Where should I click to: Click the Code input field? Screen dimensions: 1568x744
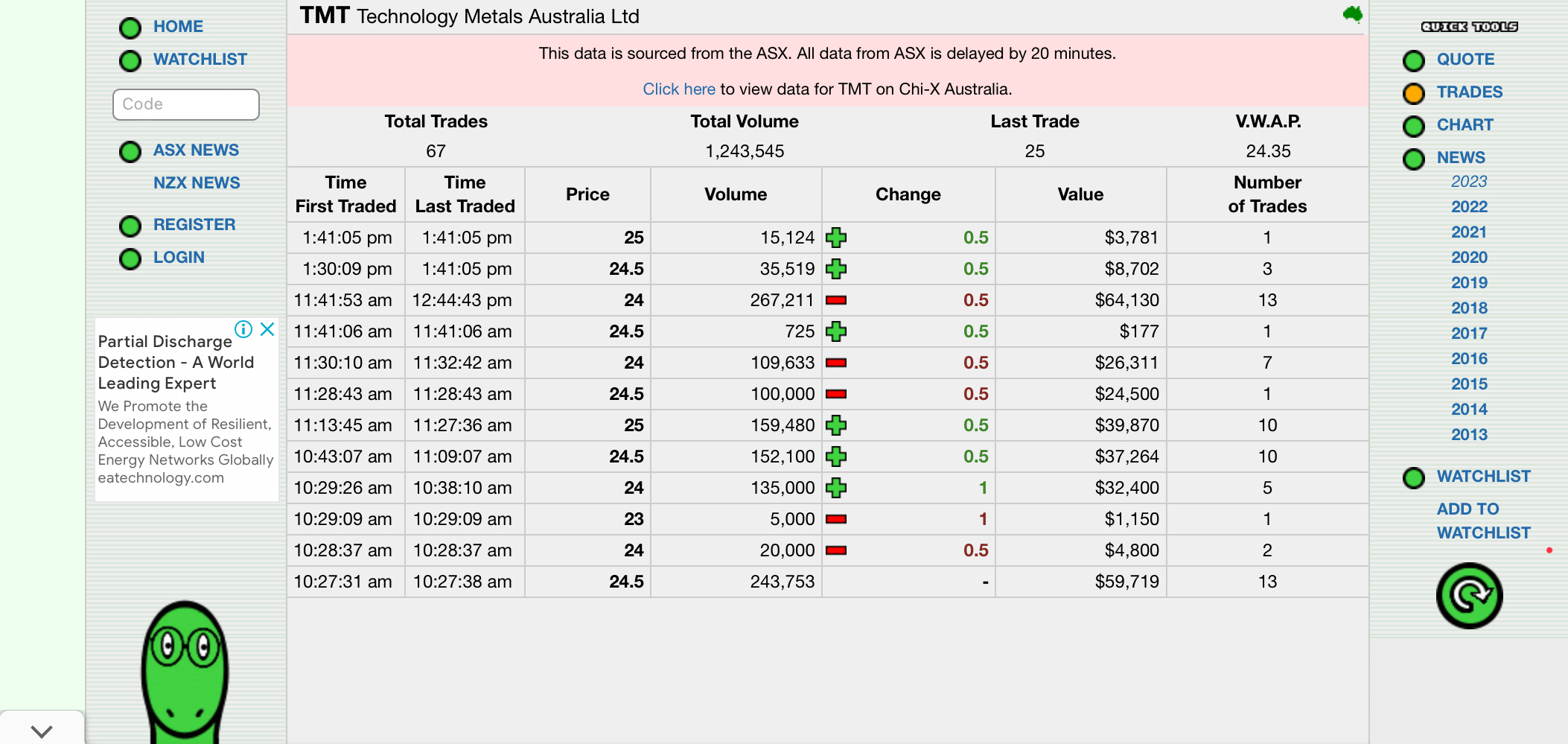click(x=186, y=104)
